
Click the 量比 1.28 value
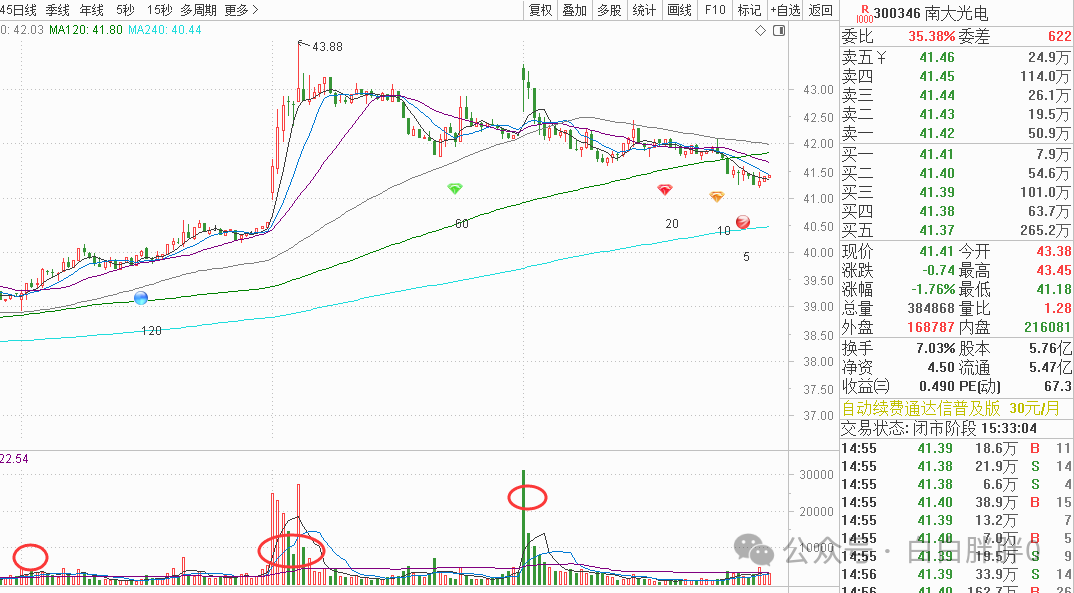pos(1058,309)
